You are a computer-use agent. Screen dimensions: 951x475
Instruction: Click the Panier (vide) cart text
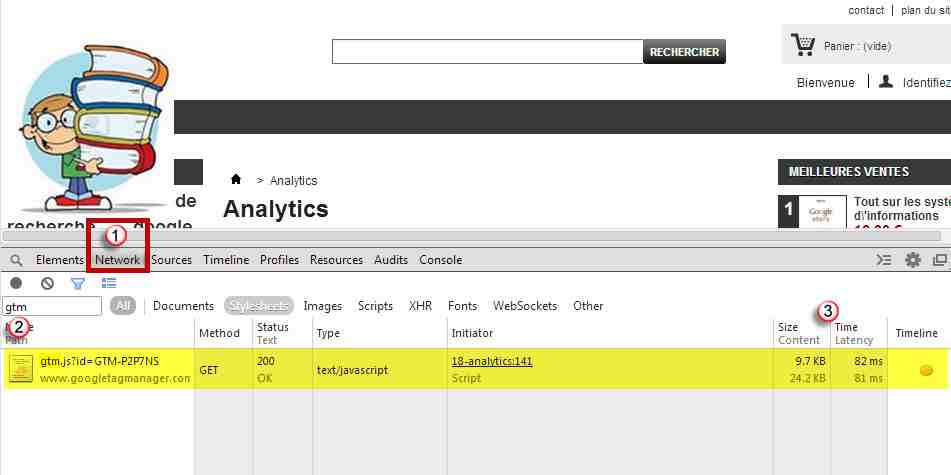[x=858, y=47]
